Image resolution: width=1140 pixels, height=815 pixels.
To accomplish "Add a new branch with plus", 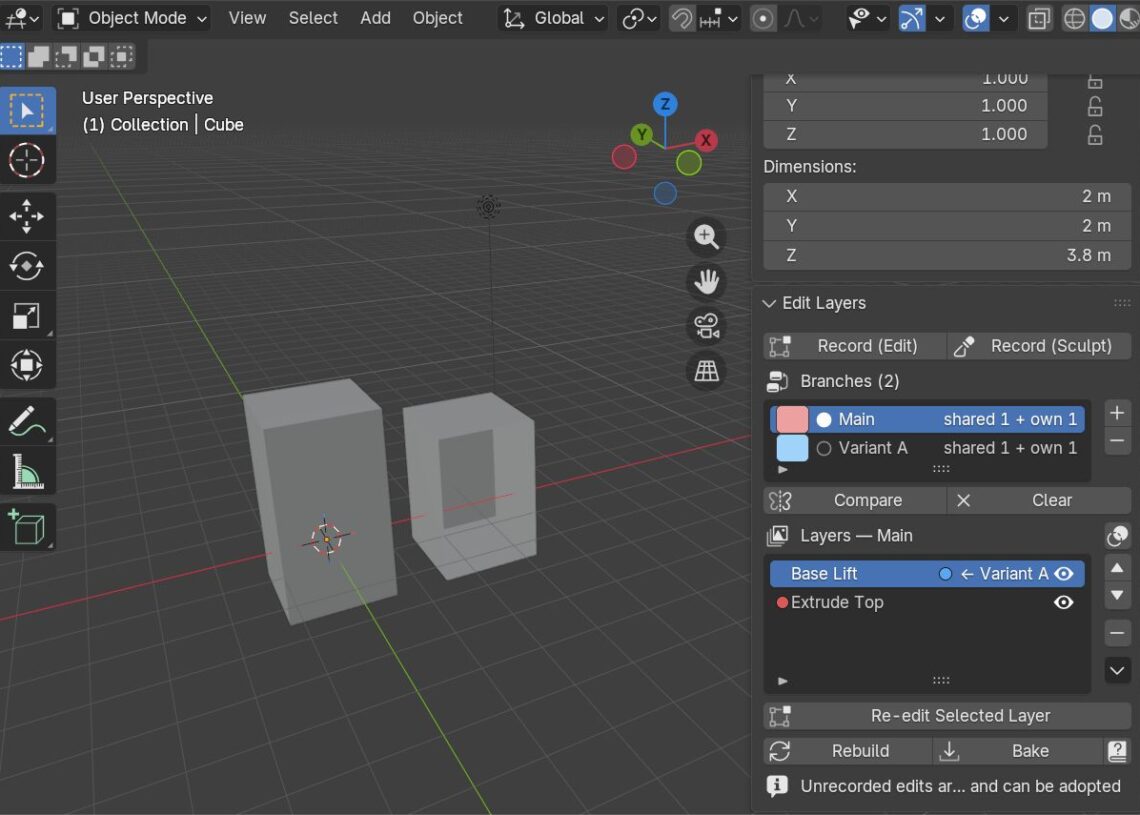I will coord(1117,413).
